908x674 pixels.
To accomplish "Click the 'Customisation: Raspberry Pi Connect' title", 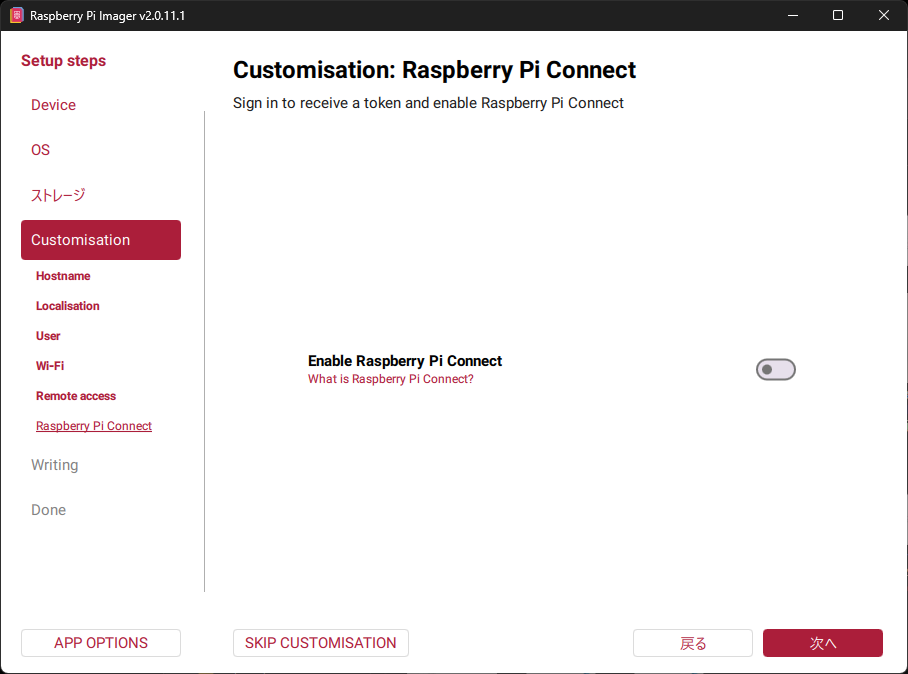I will [434, 70].
